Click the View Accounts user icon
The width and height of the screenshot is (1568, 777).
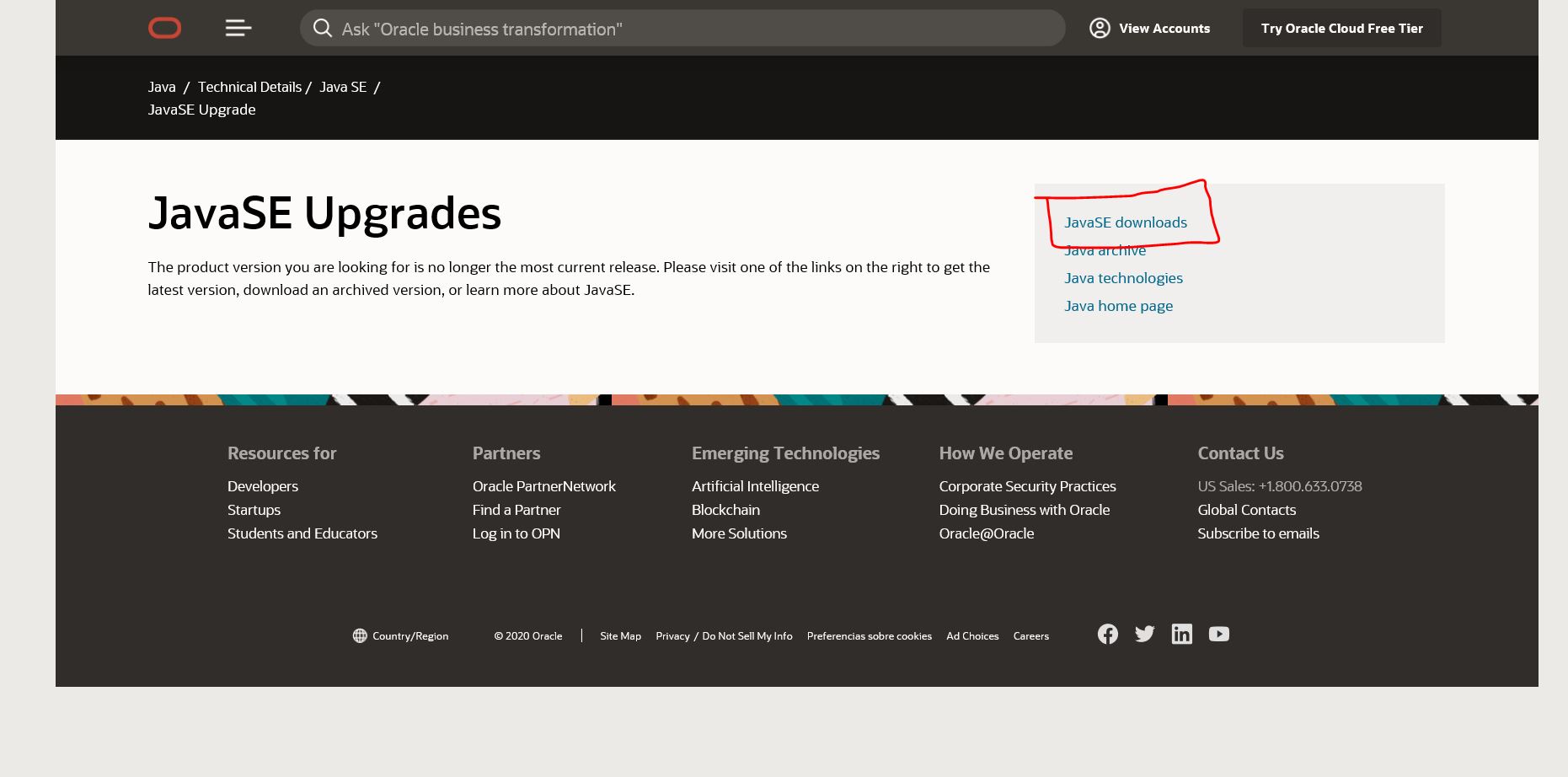click(x=1100, y=29)
